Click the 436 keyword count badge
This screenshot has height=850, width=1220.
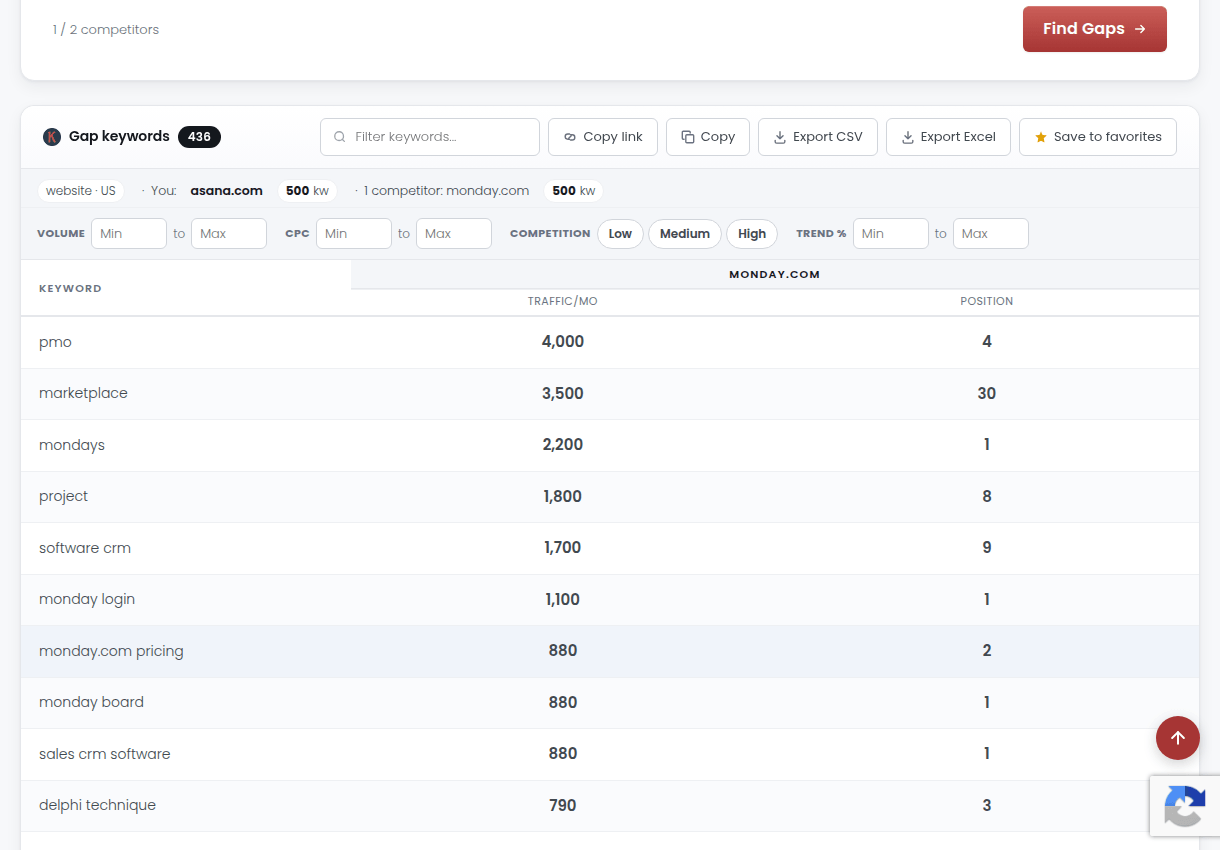tap(199, 137)
